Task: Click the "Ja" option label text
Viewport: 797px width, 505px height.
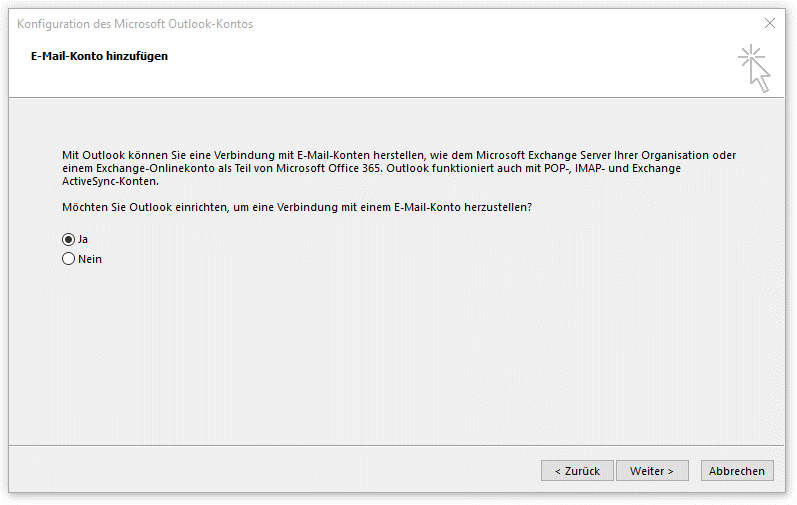Action: (83, 240)
